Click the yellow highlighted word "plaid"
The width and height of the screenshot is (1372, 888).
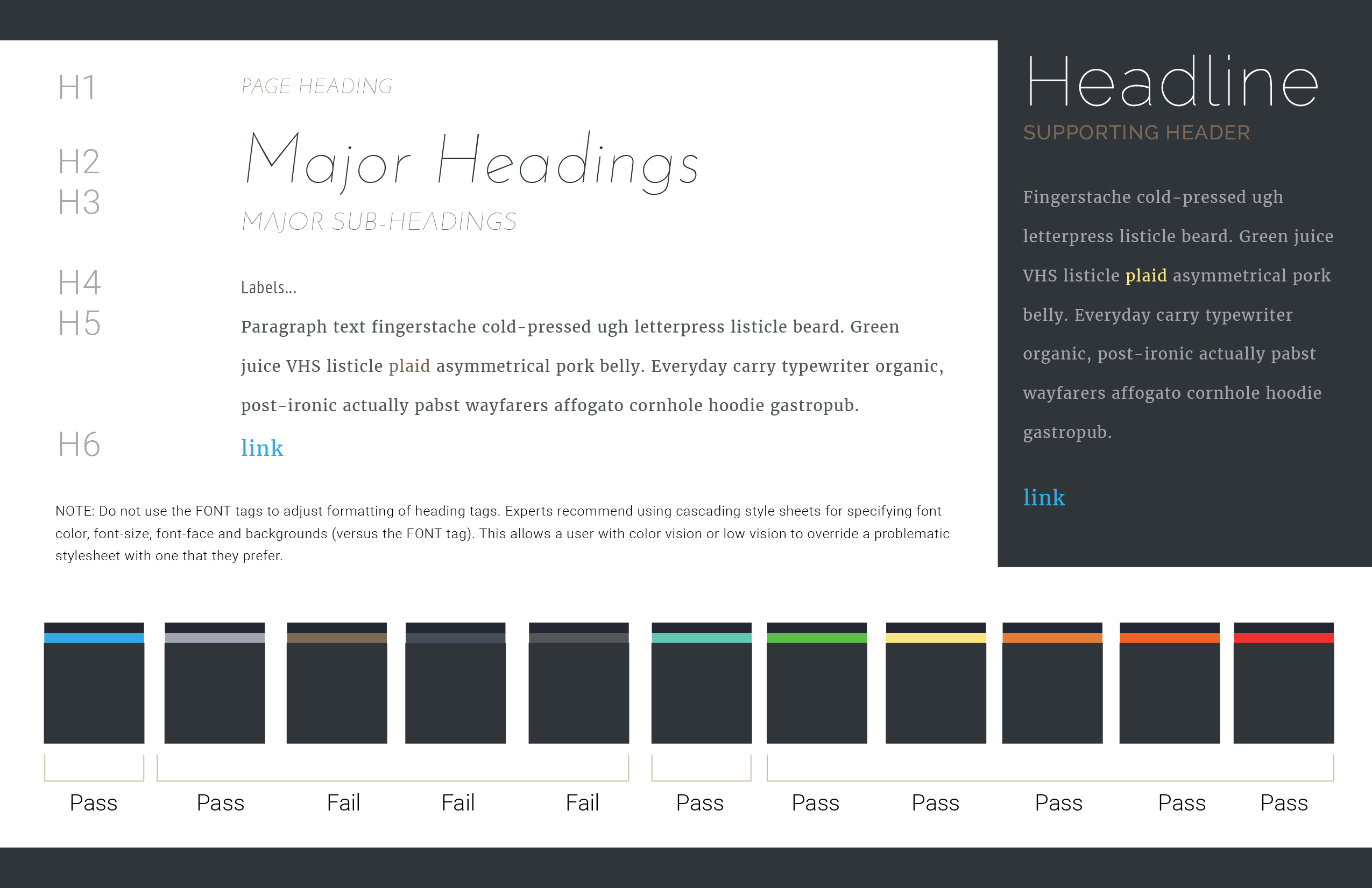pyautogui.click(x=1146, y=276)
